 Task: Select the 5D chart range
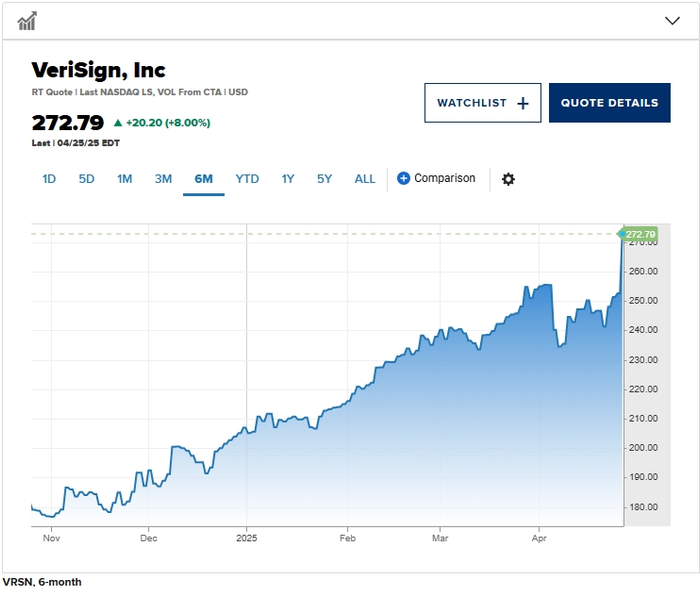click(x=87, y=179)
